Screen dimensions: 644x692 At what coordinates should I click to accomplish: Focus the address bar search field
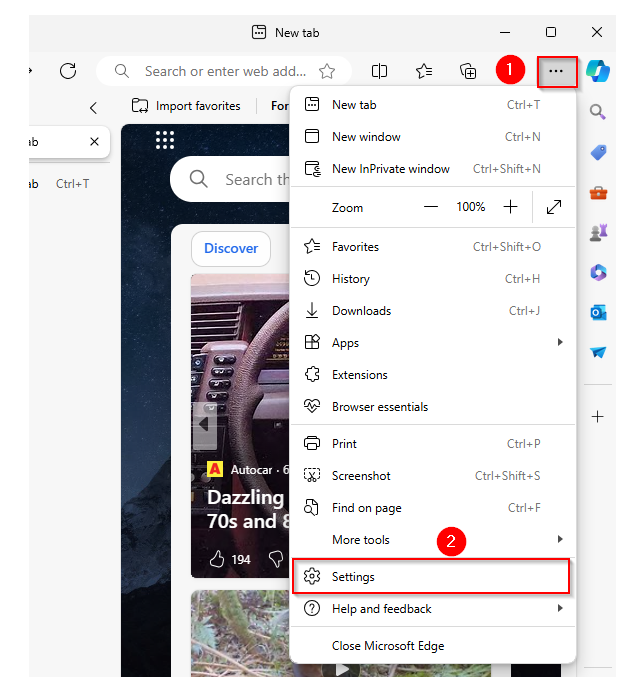click(224, 71)
